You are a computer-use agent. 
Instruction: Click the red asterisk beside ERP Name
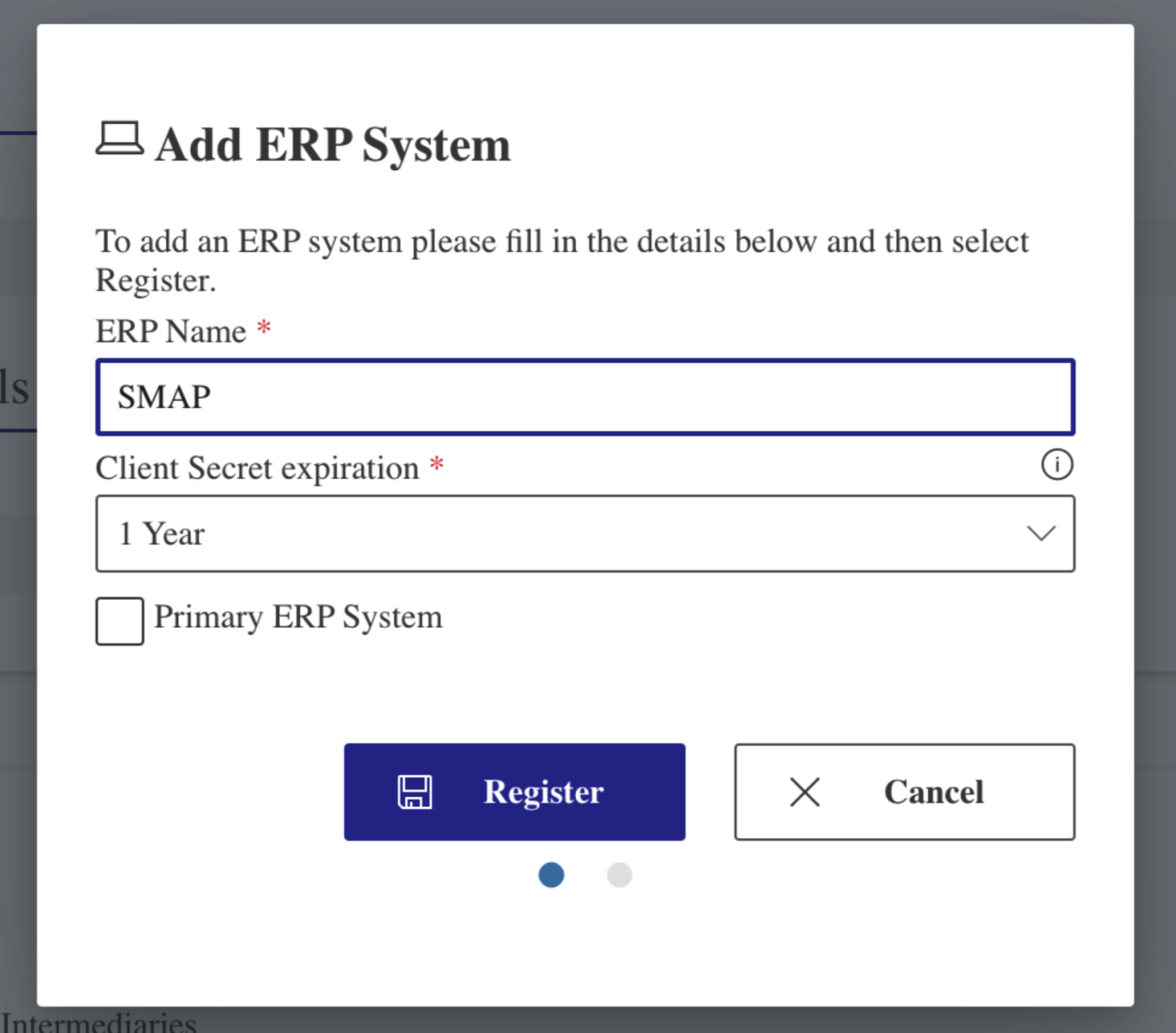pyautogui.click(x=263, y=328)
